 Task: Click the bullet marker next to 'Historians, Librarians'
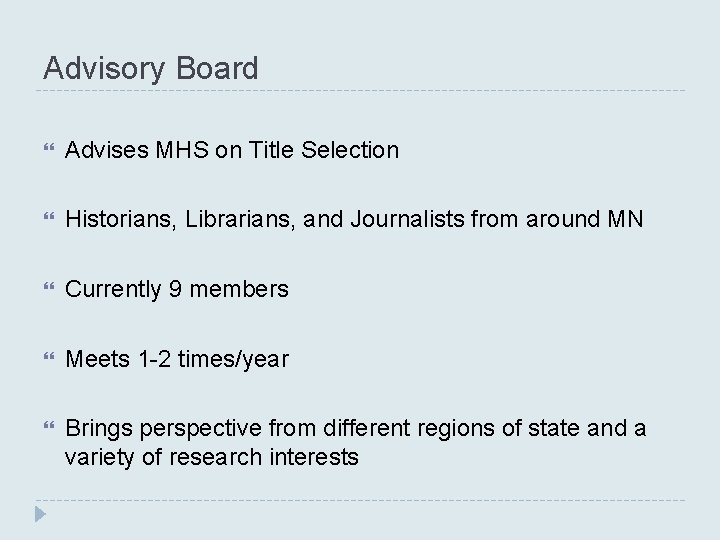43,221
